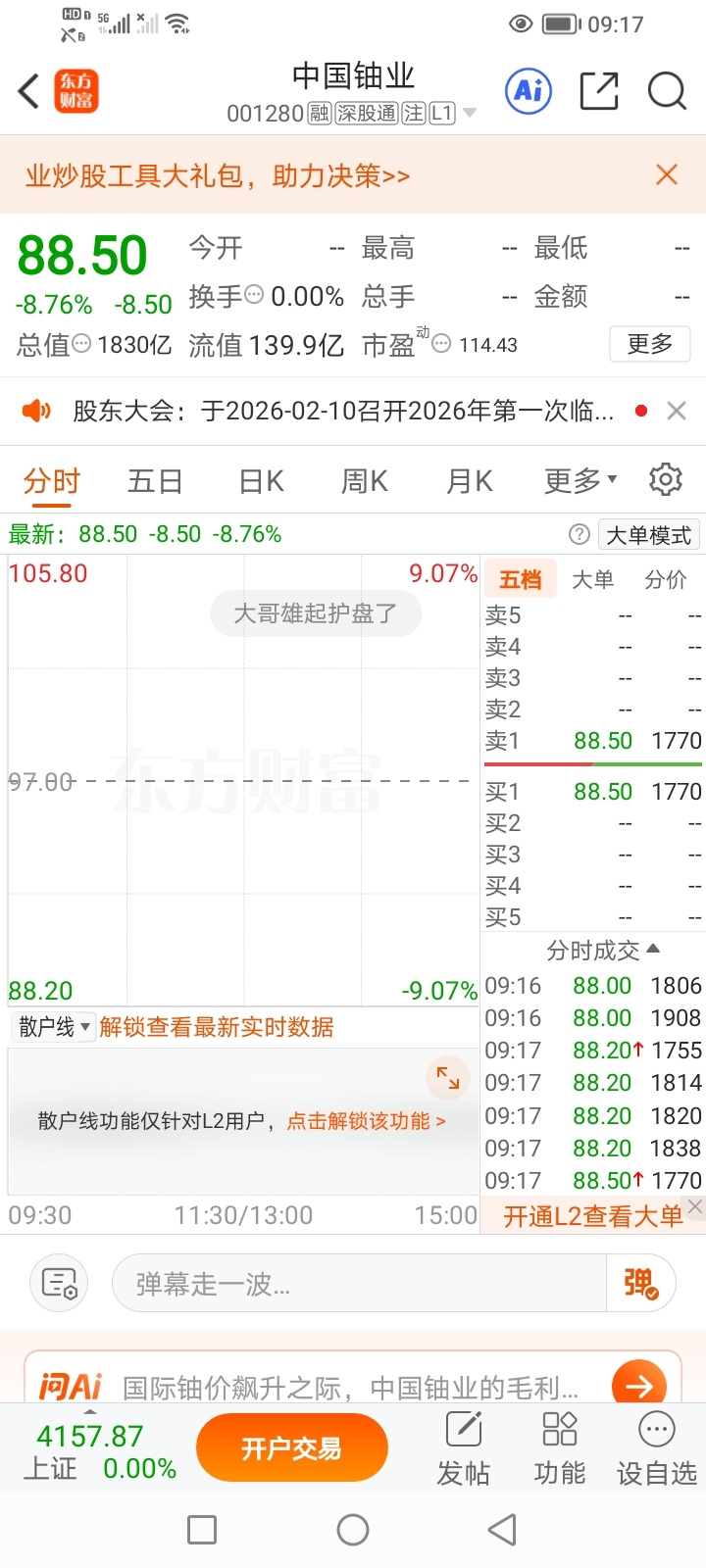Viewport: 706px width, 1568px height.
Task: Expand the chart fullscreen icon
Action: tap(448, 1078)
